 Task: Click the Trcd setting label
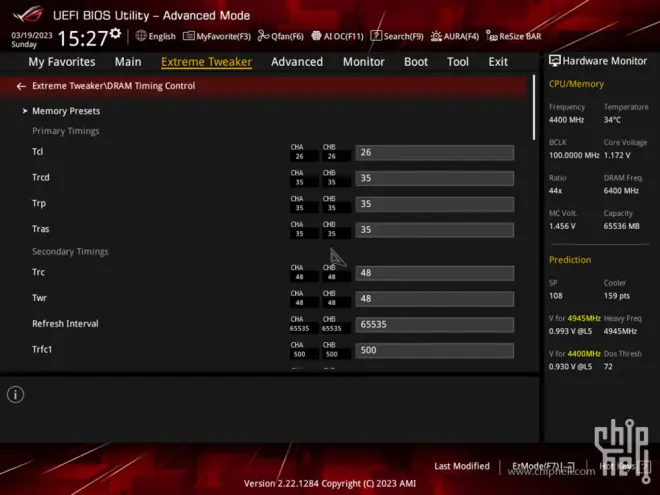[x=41, y=177]
